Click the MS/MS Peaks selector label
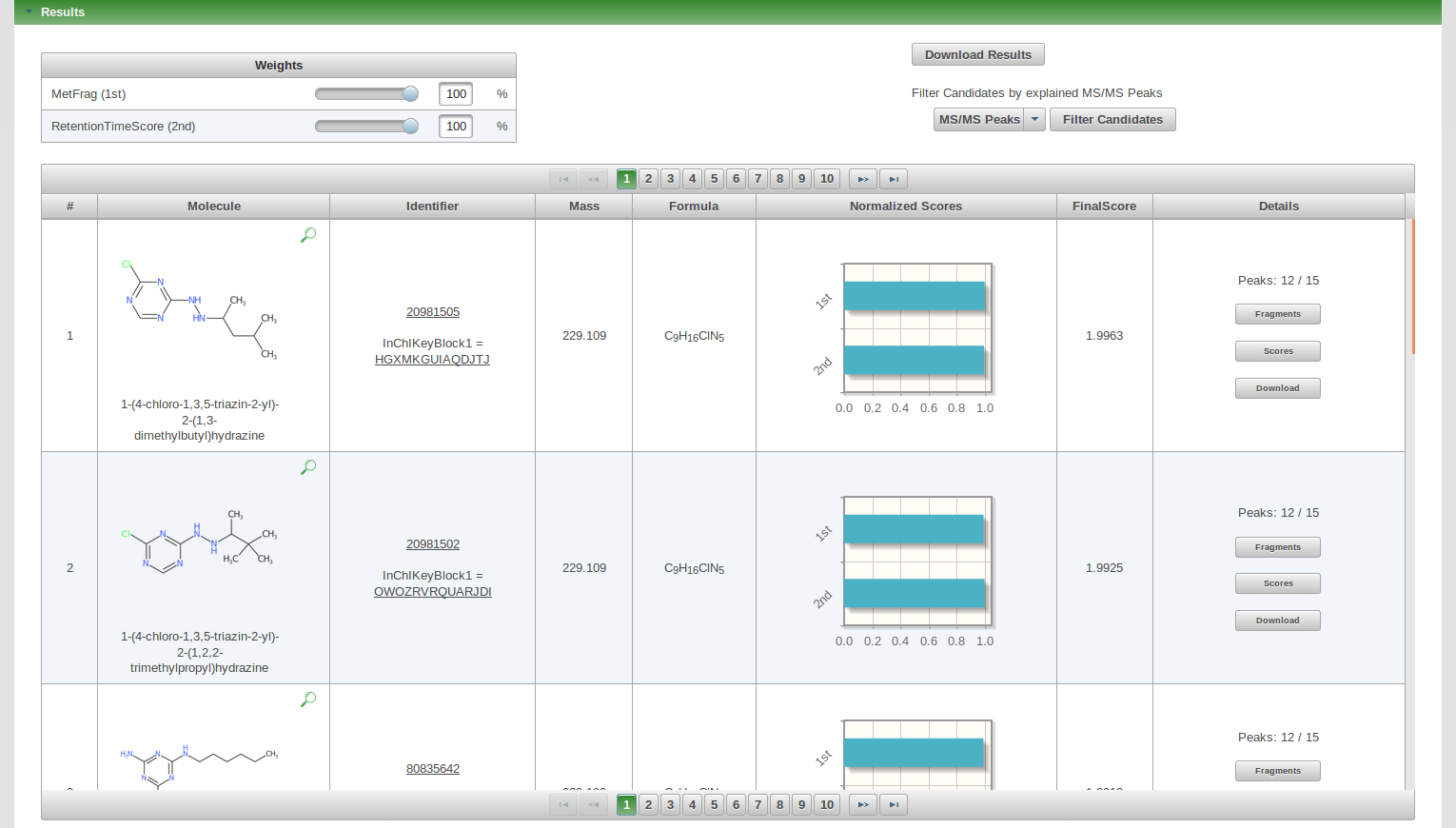The width and height of the screenshot is (1456, 828). click(978, 119)
